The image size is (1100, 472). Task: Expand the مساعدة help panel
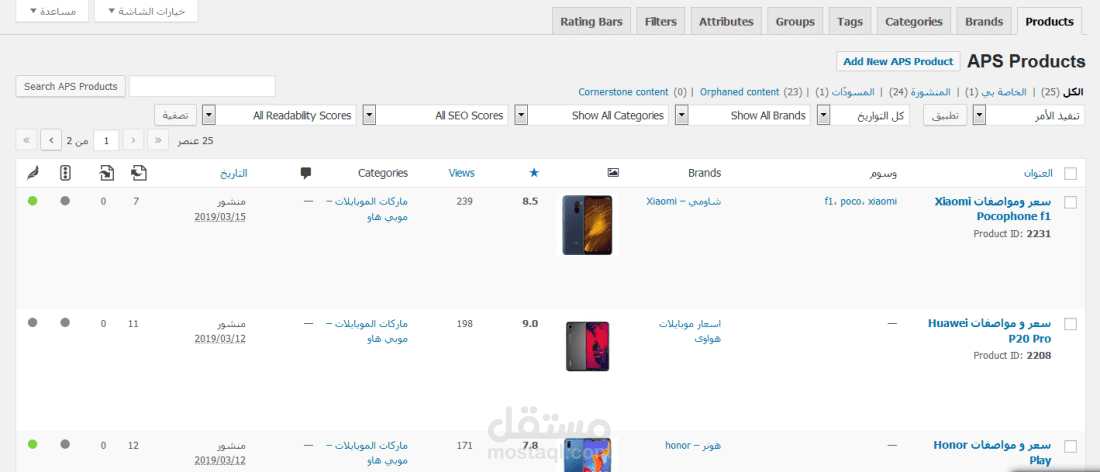[51, 11]
